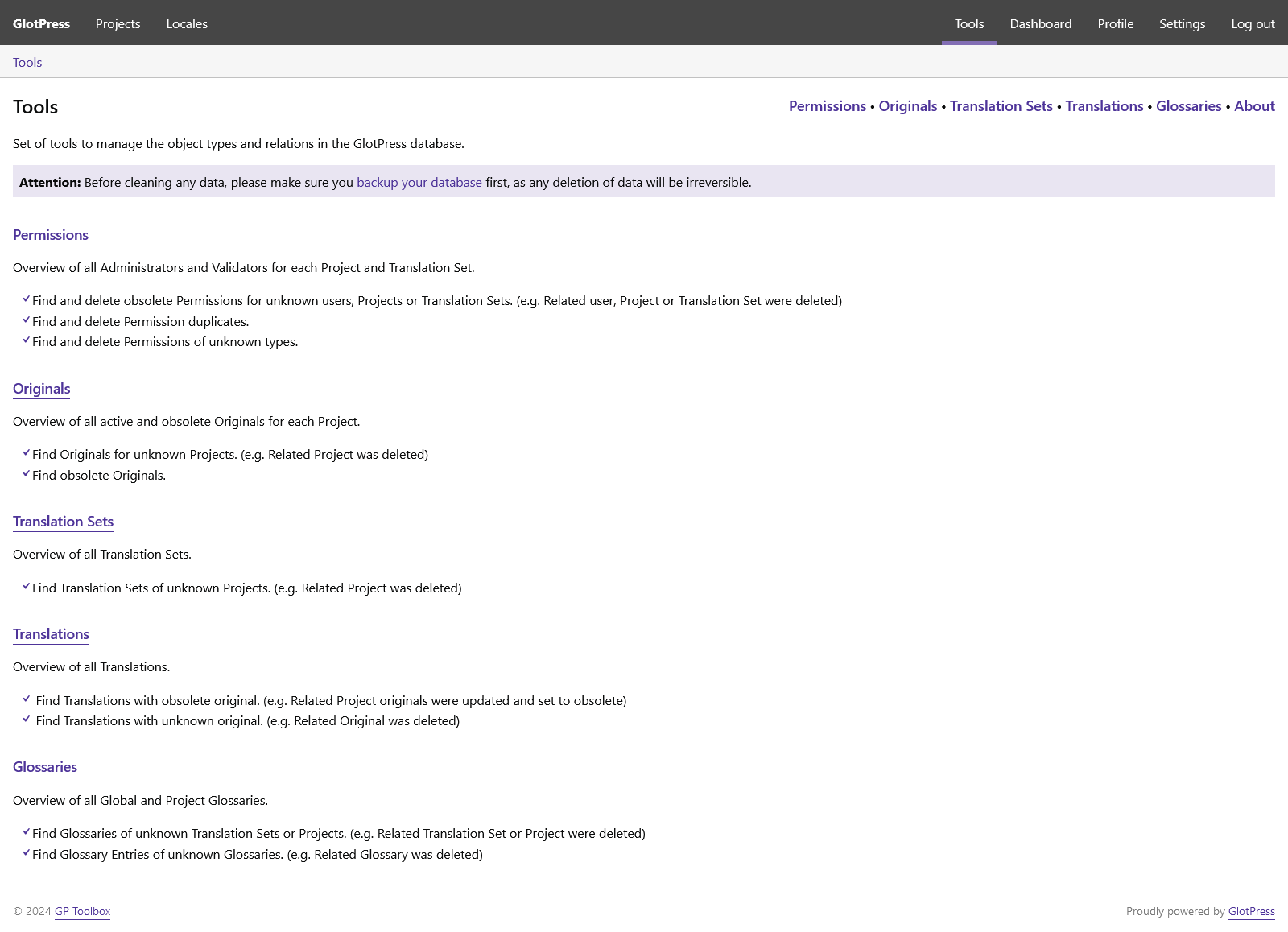The height and width of the screenshot is (932, 1288).
Task: Click text 'Find and delete Permission duplicates.'
Action: (x=141, y=321)
